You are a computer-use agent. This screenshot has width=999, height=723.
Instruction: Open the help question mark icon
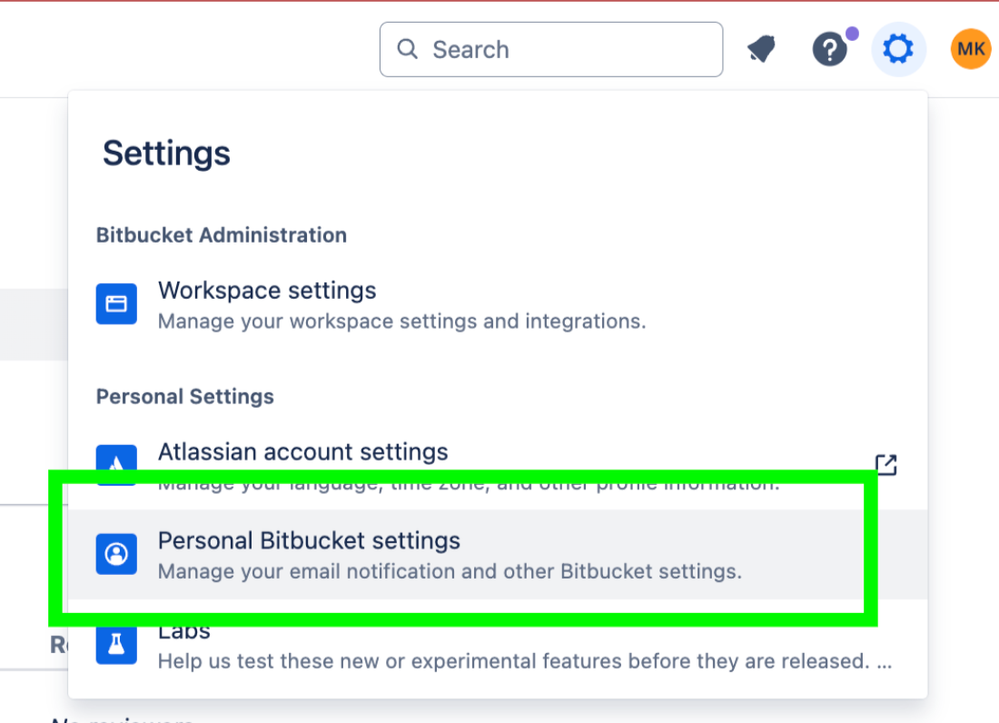[830, 50]
